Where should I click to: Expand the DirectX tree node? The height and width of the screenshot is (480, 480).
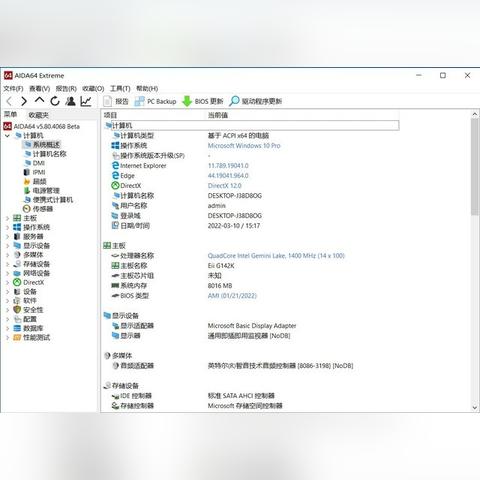[x=7, y=282]
